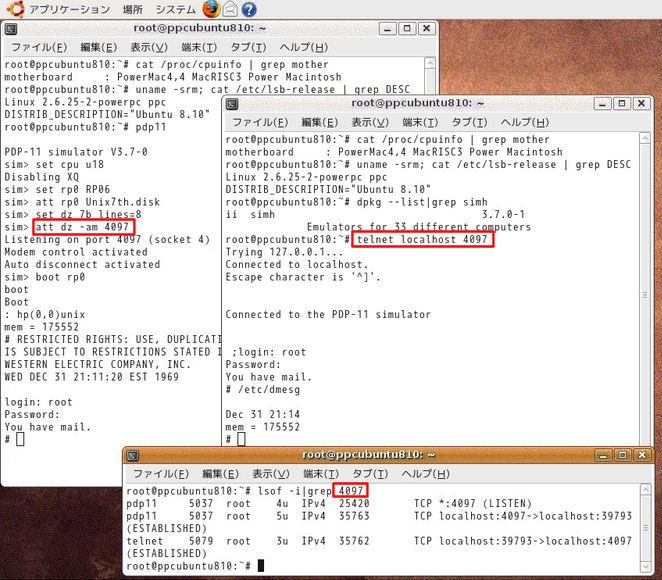Click the 'boot rp0' command line
Viewport: 662px width, 580px height.
pos(45,277)
